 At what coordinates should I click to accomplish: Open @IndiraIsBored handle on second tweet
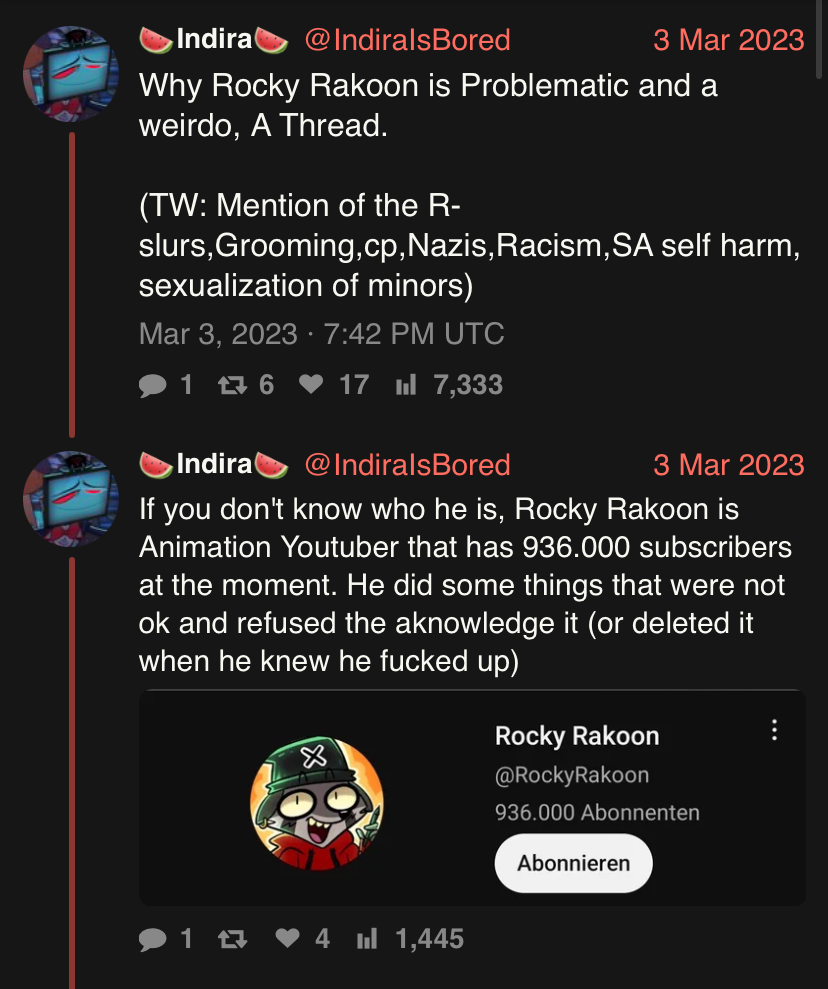pyautogui.click(x=407, y=465)
